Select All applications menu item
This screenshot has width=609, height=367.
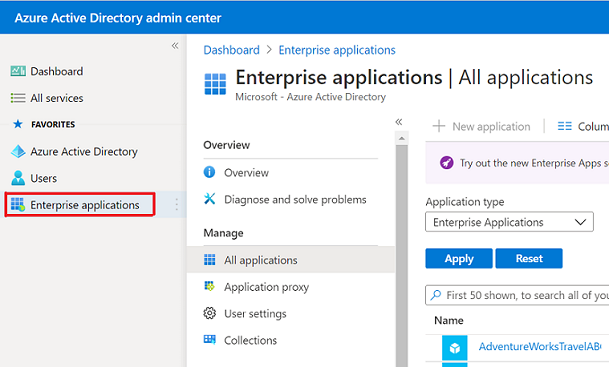291,260
